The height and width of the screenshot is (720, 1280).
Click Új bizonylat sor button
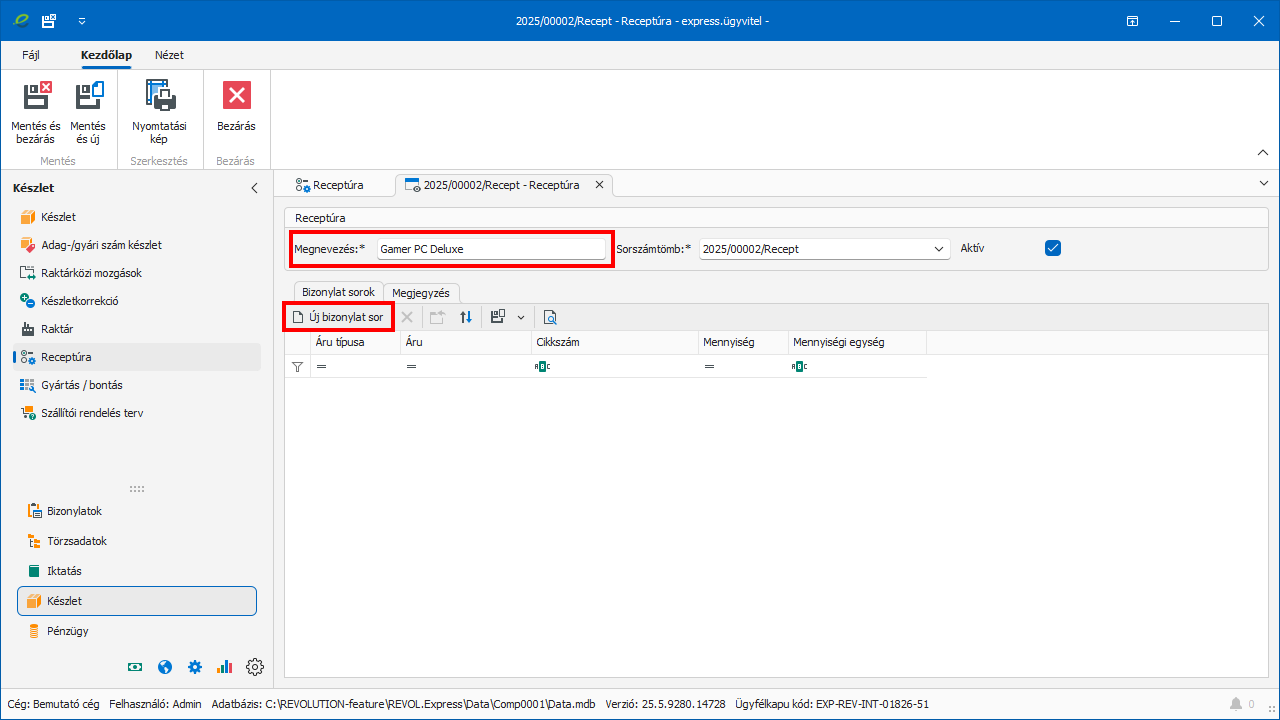tap(338, 317)
